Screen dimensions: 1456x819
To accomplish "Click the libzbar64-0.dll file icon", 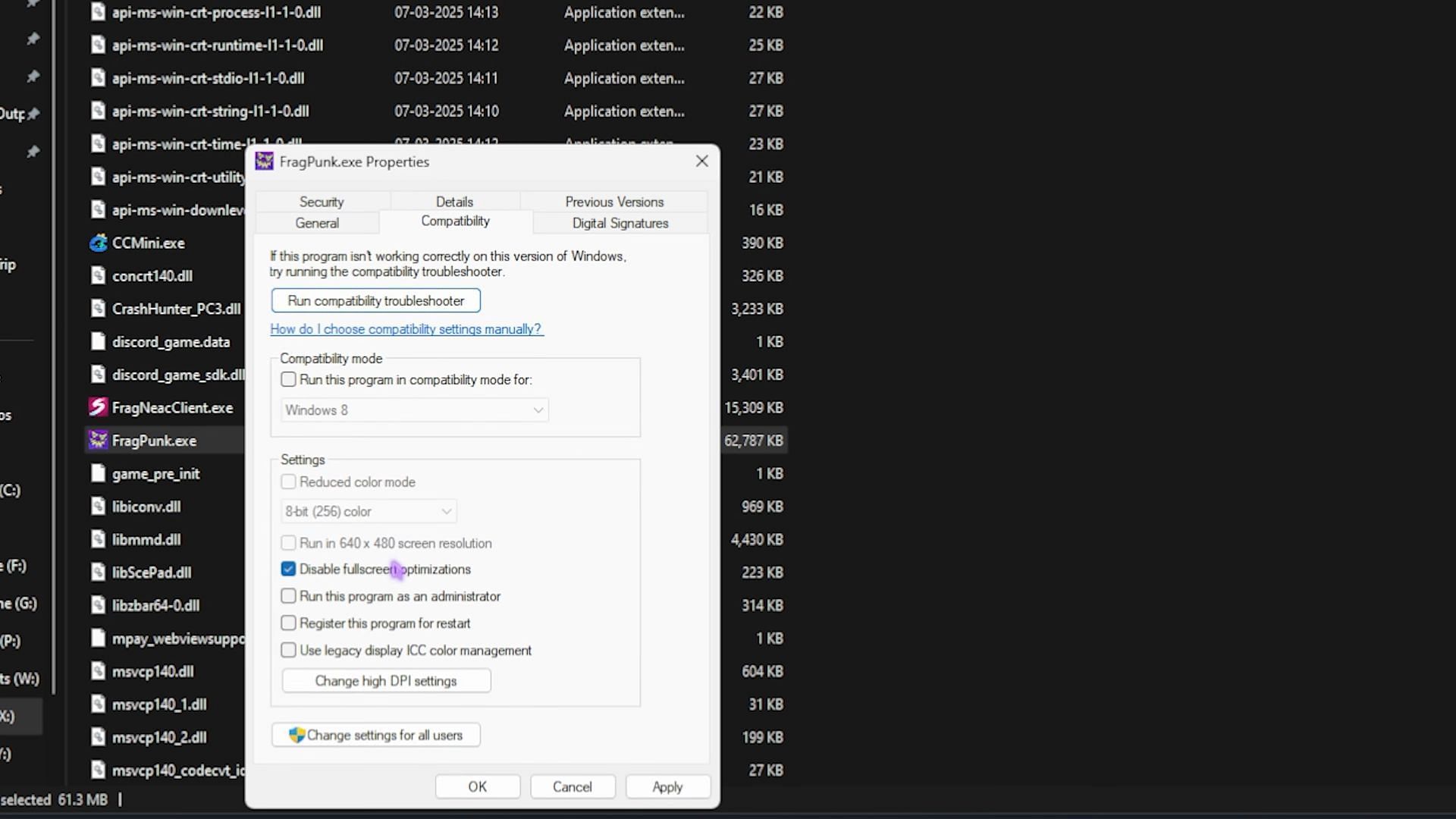I will pyautogui.click(x=98, y=605).
